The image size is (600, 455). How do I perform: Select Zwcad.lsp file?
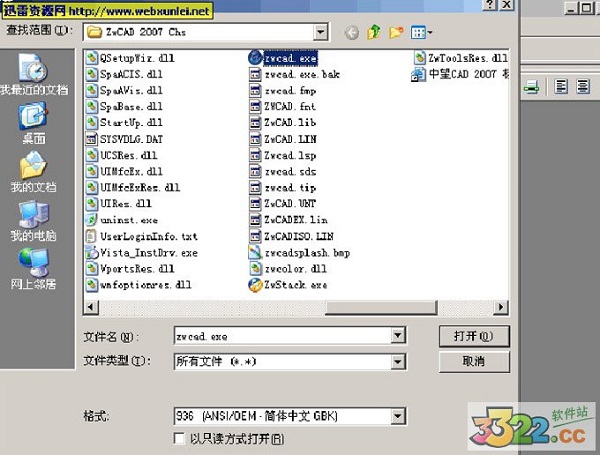[x=282, y=155]
